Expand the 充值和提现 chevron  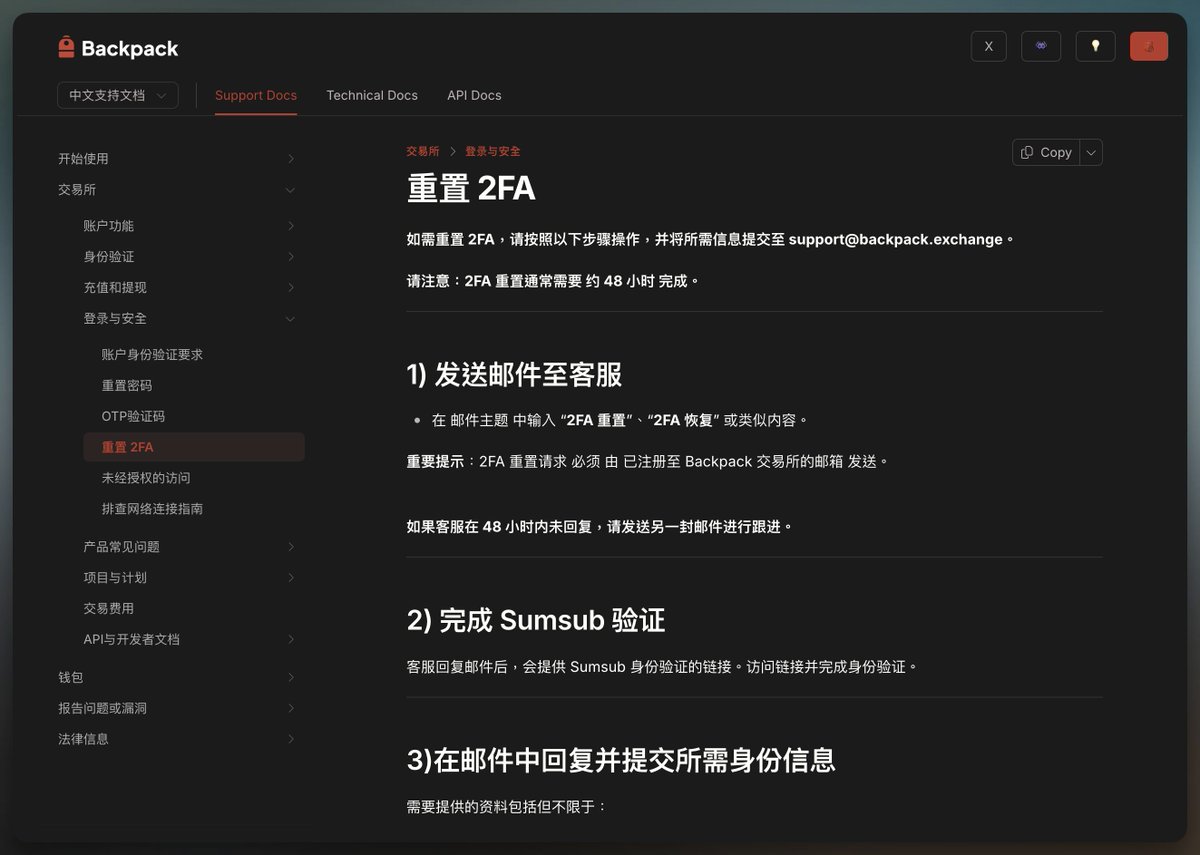tap(291, 287)
